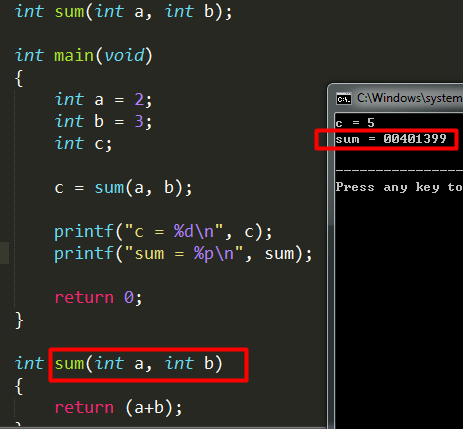Click the assignment line "c = sum(a, b);"
463x429 pixels.
pos(123,188)
